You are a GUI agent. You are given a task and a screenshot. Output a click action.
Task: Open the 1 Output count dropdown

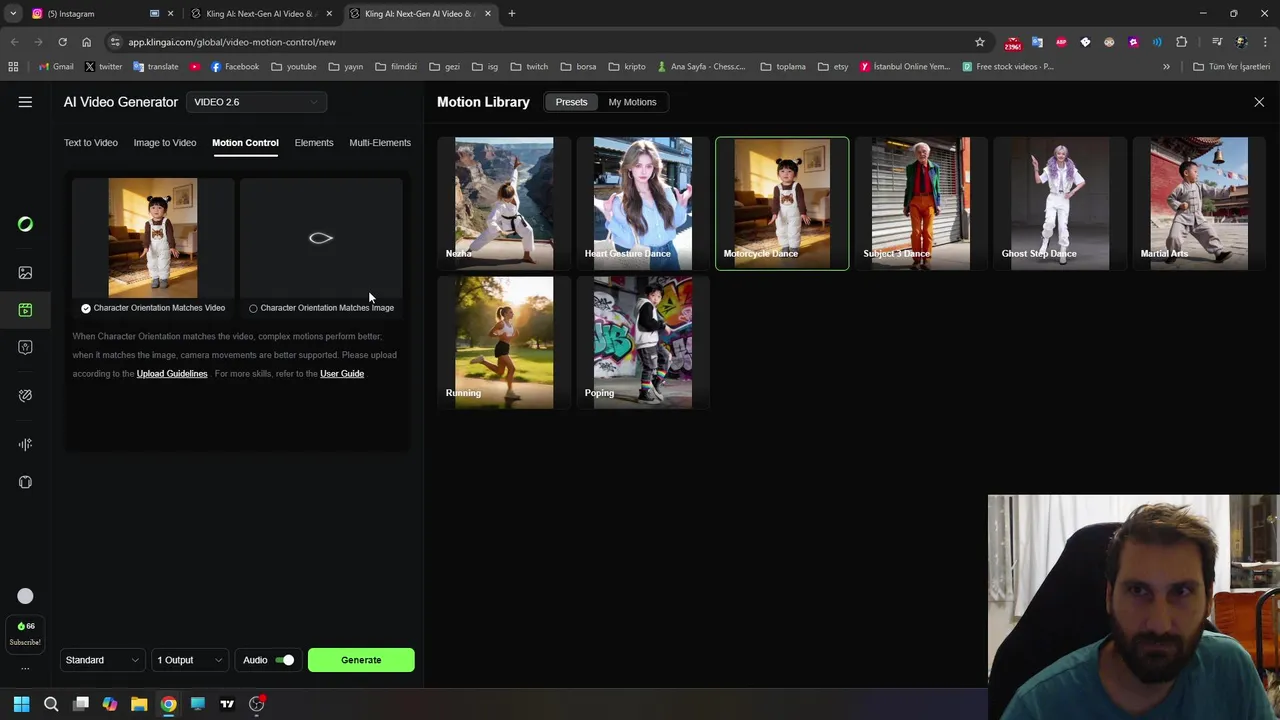pyautogui.click(x=189, y=660)
